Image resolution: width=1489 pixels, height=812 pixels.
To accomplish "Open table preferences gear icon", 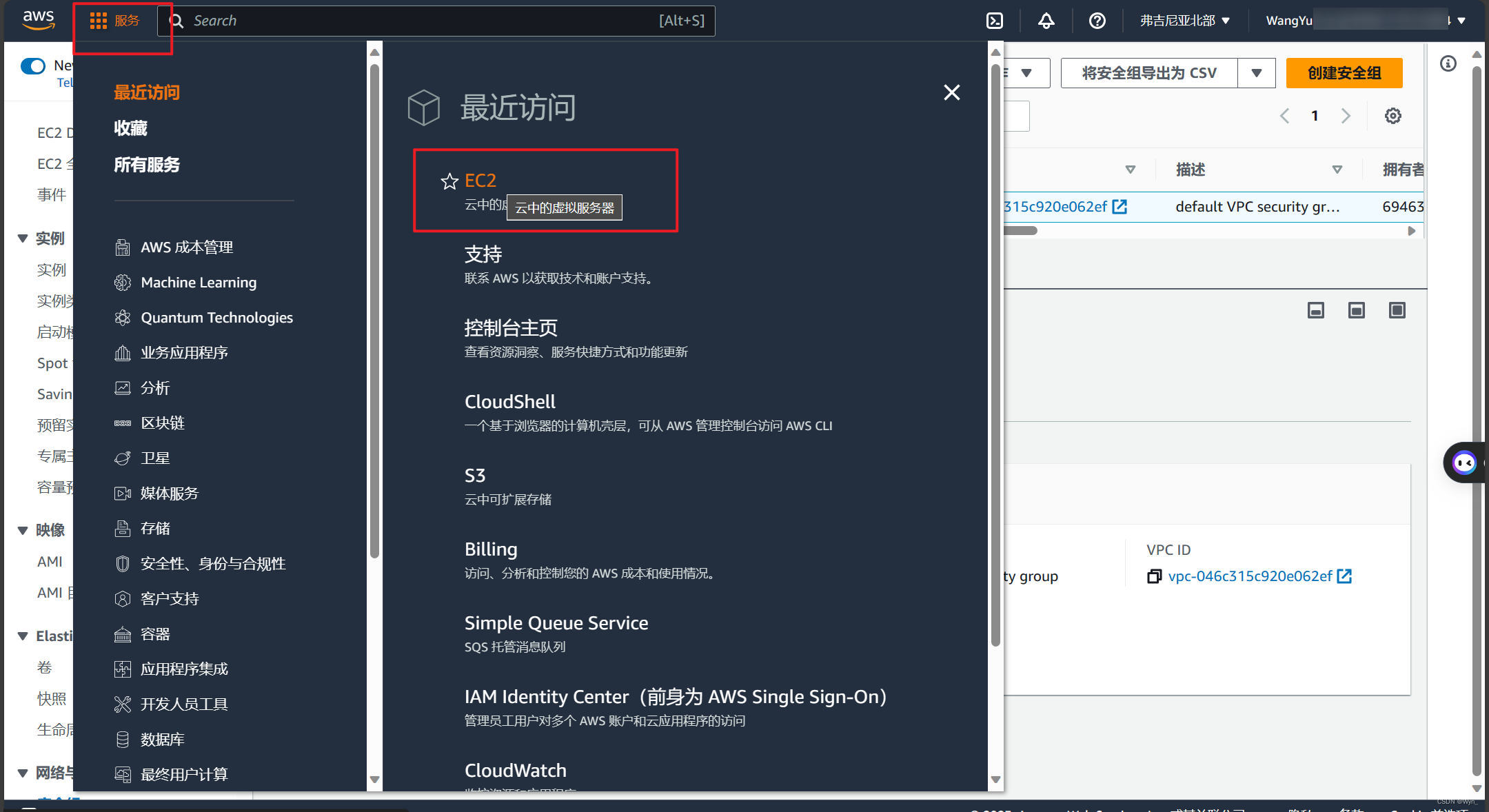I will coord(1392,116).
